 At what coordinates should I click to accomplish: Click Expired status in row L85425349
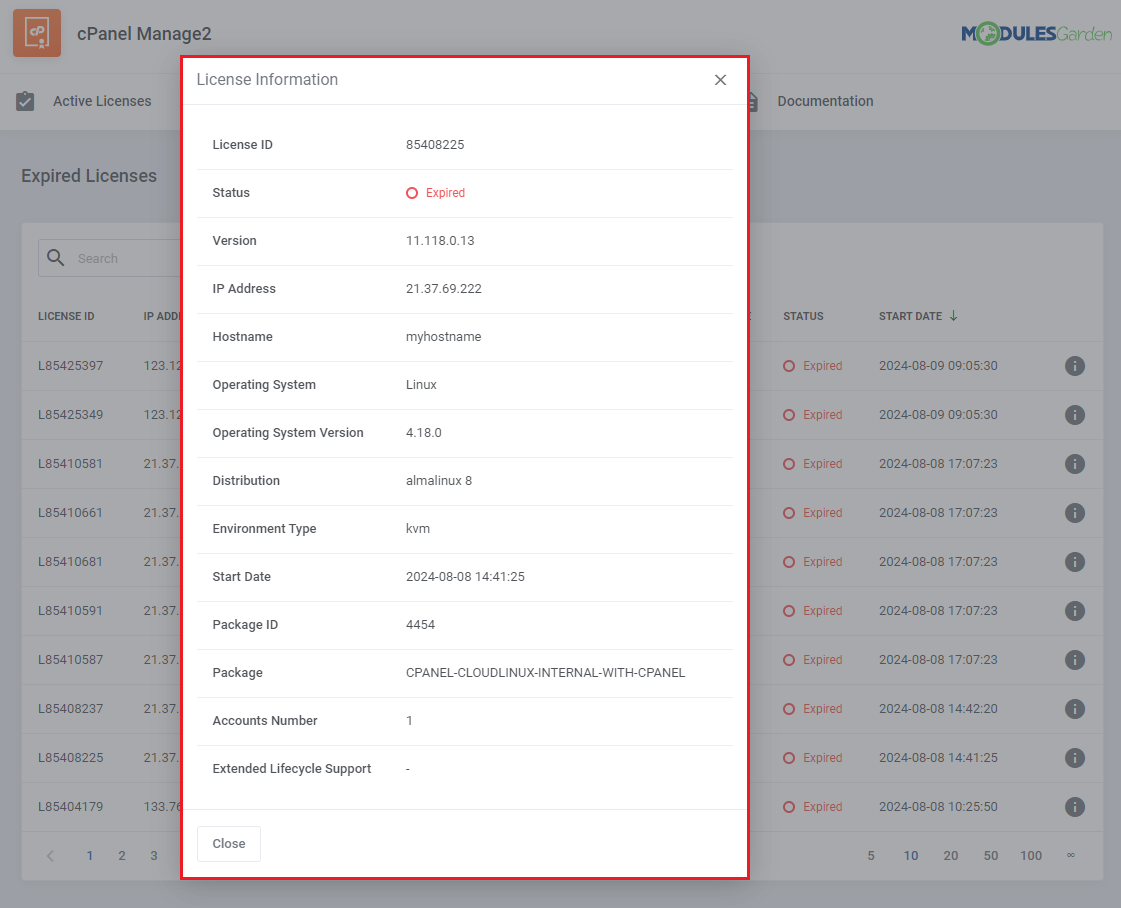(x=813, y=415)
